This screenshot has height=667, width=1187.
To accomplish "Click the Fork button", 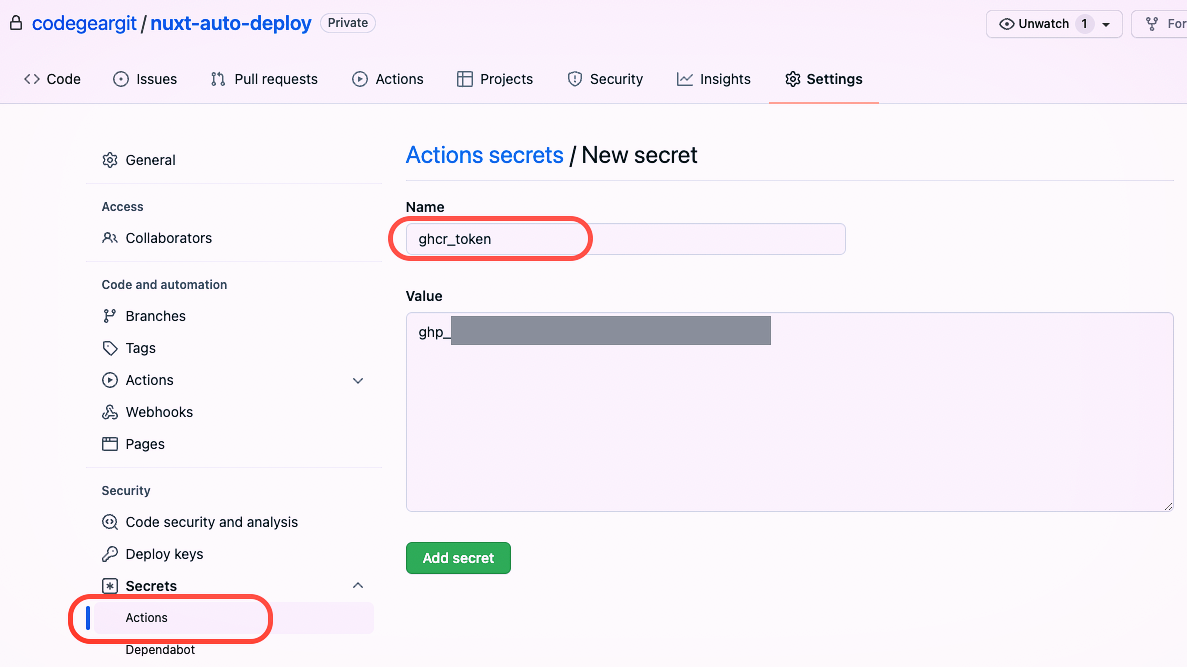I will click(x=1159, y=23).
